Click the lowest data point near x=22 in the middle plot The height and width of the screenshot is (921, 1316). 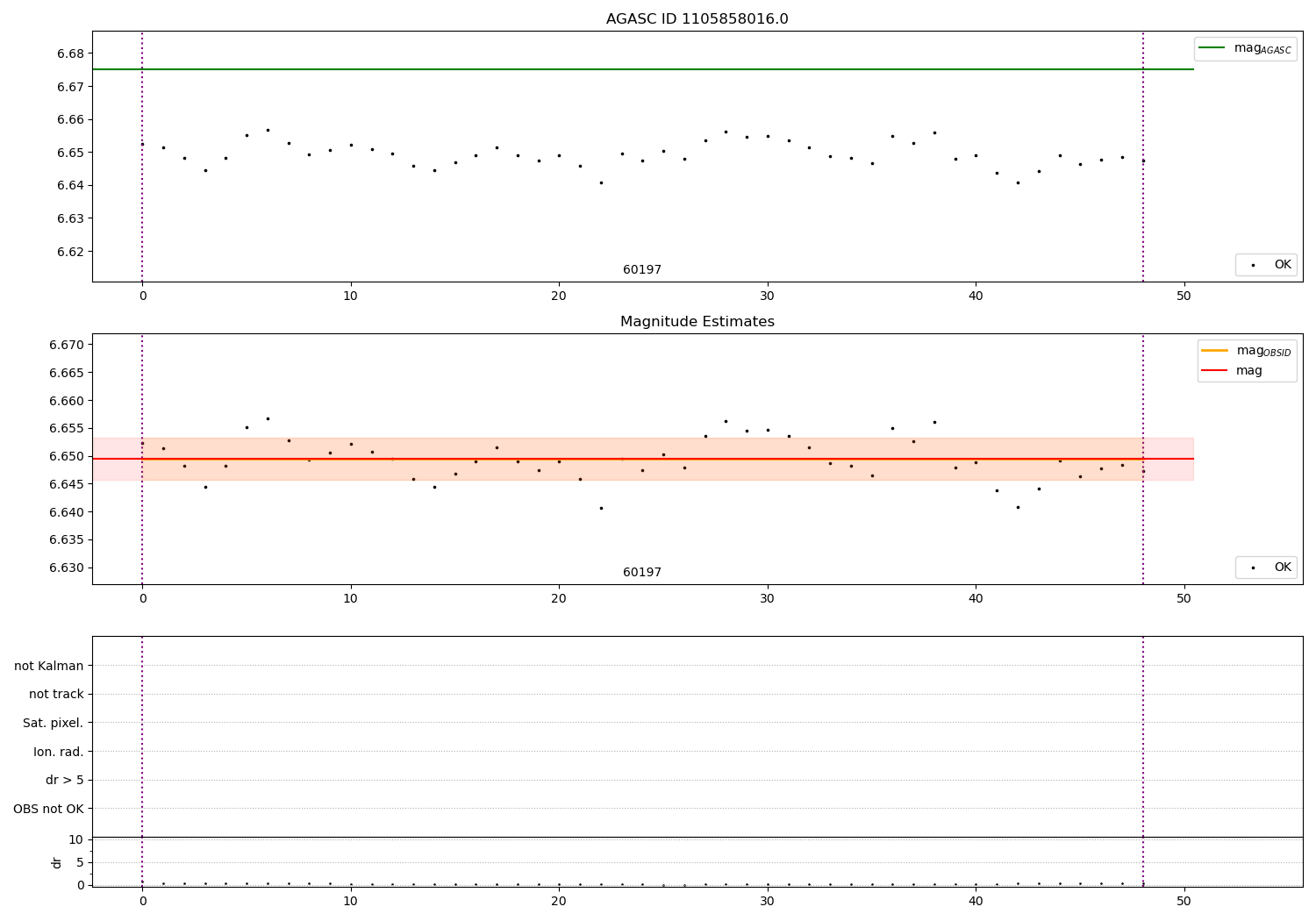601,508
